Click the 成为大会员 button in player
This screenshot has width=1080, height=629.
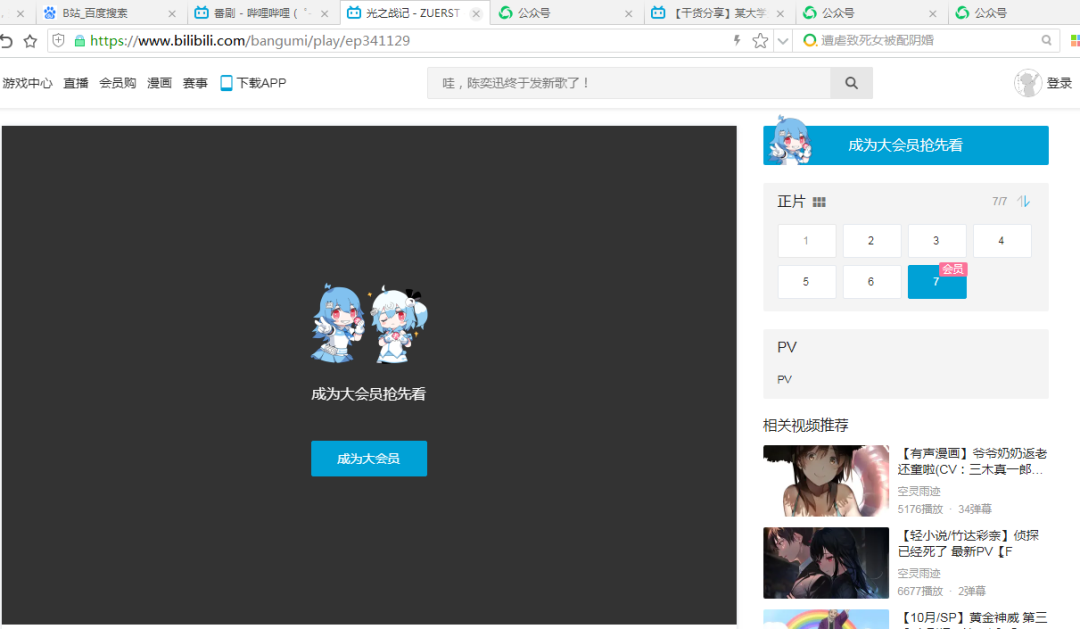(x=368, y=458)
